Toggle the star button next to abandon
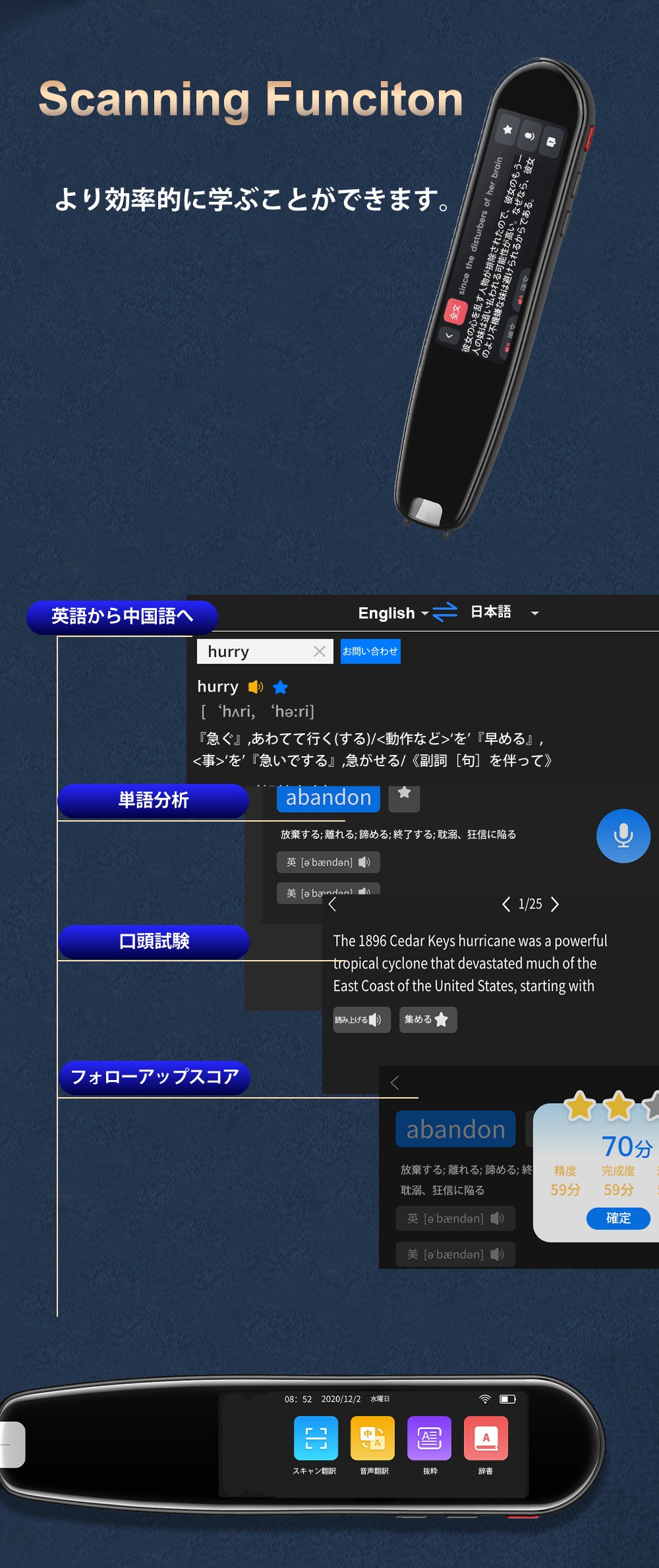659x1568 pixels. click(404, 796)
